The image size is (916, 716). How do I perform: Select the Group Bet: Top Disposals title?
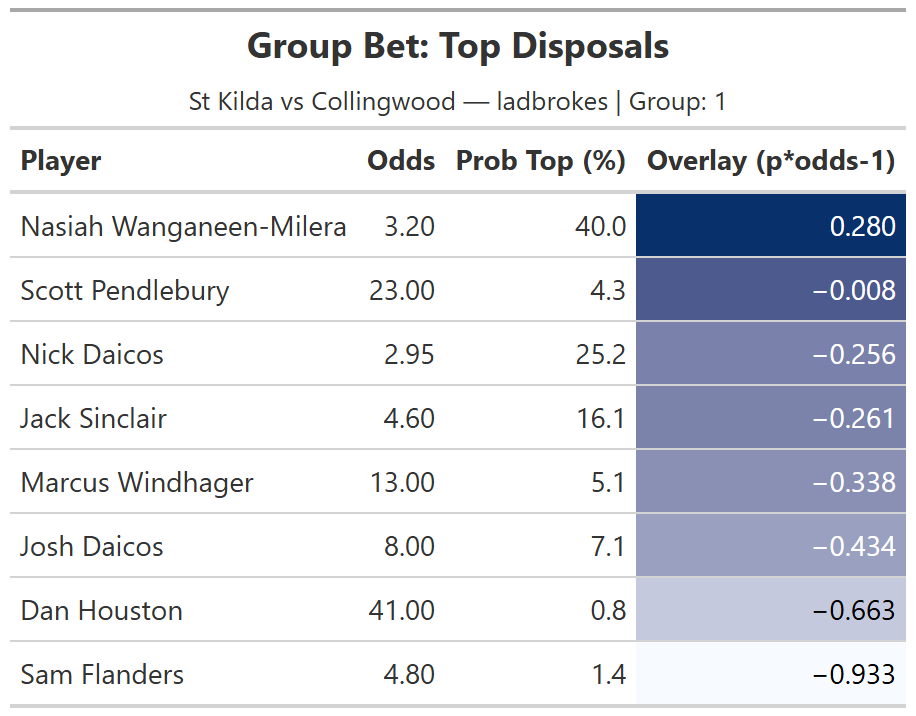tap(458, 46)
